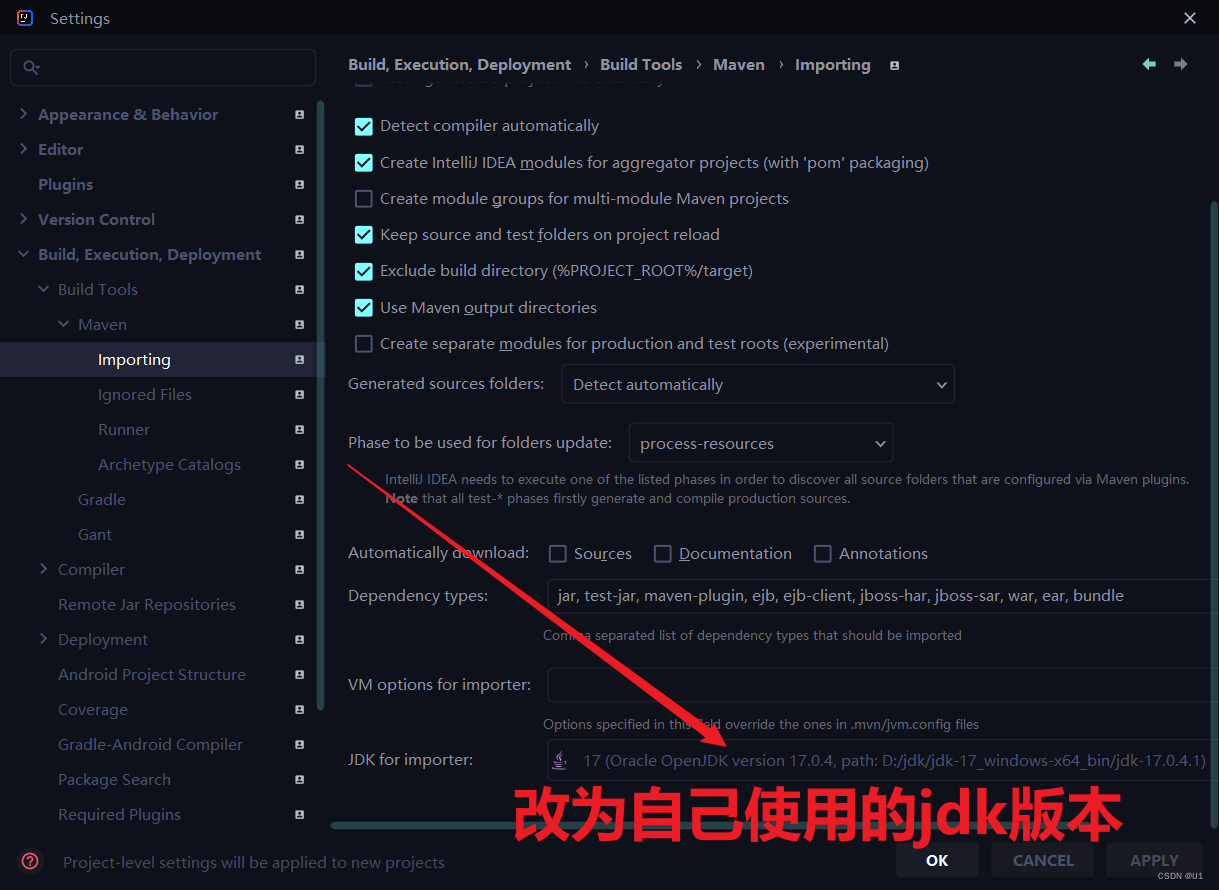Click project badge on Archetype Catalogs row

click(299, 465)
